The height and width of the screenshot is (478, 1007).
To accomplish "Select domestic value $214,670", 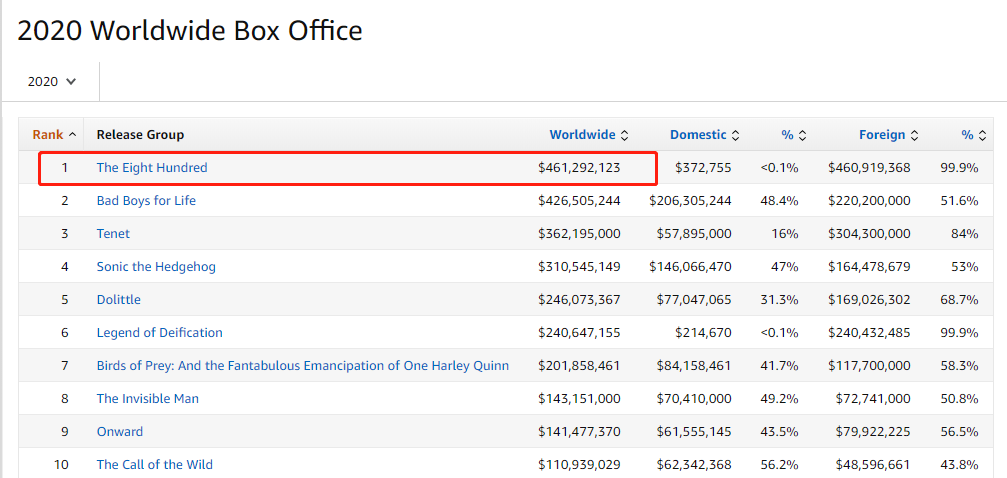I will [x=703, y=333].
